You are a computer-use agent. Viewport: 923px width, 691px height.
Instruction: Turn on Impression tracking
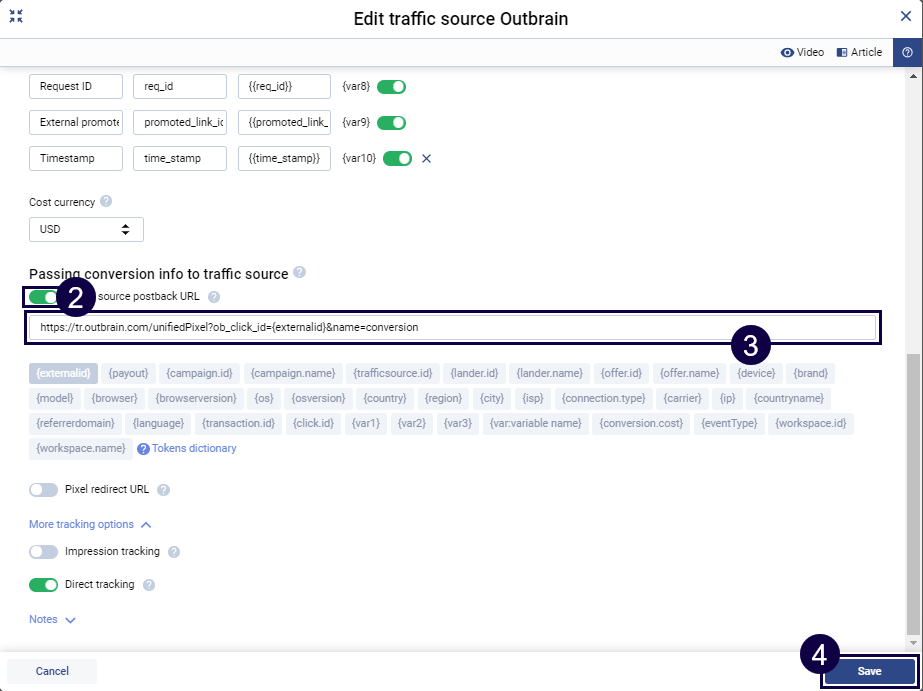44,552
